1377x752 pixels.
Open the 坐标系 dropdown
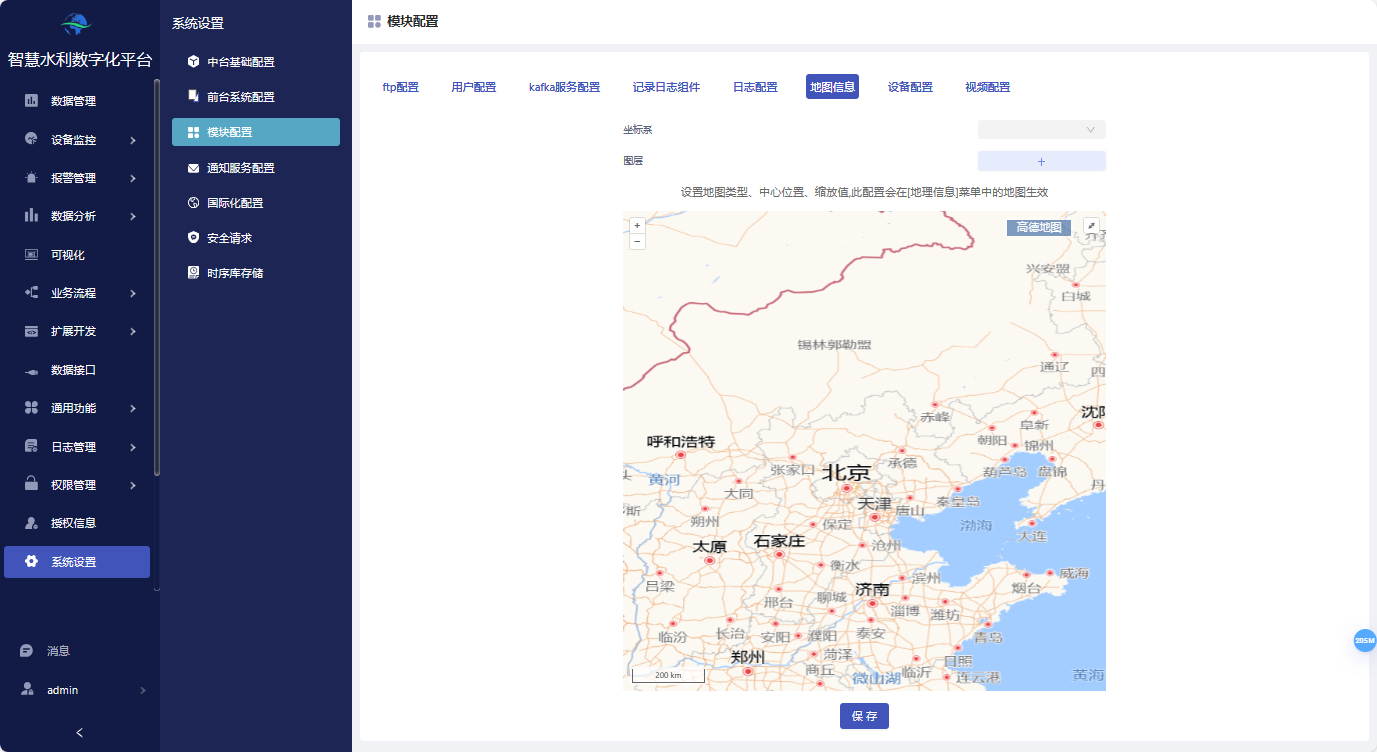pyautogui.click(x=1041, y=130)
